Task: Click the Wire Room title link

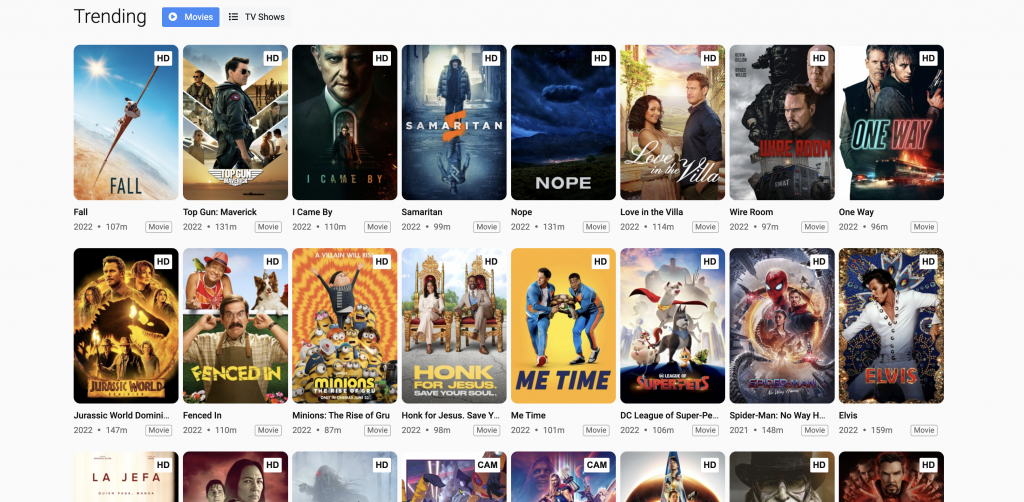Action: pos(751,212)
